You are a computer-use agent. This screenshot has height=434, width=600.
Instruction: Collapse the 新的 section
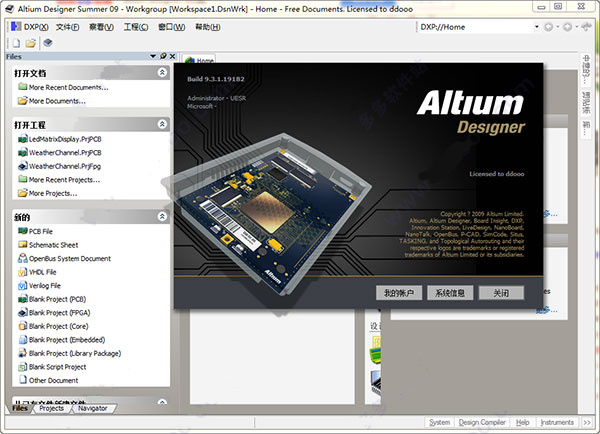coord(162,217)
